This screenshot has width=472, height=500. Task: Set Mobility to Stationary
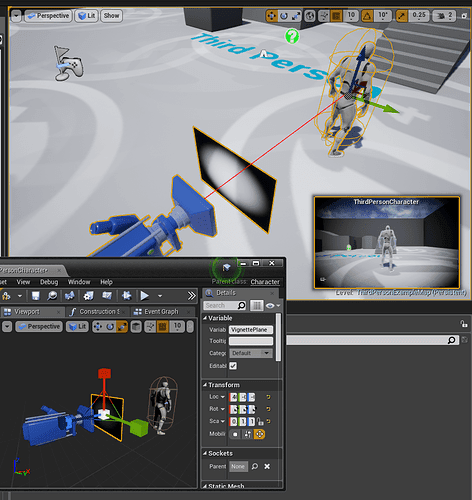(x=247, y=434)
